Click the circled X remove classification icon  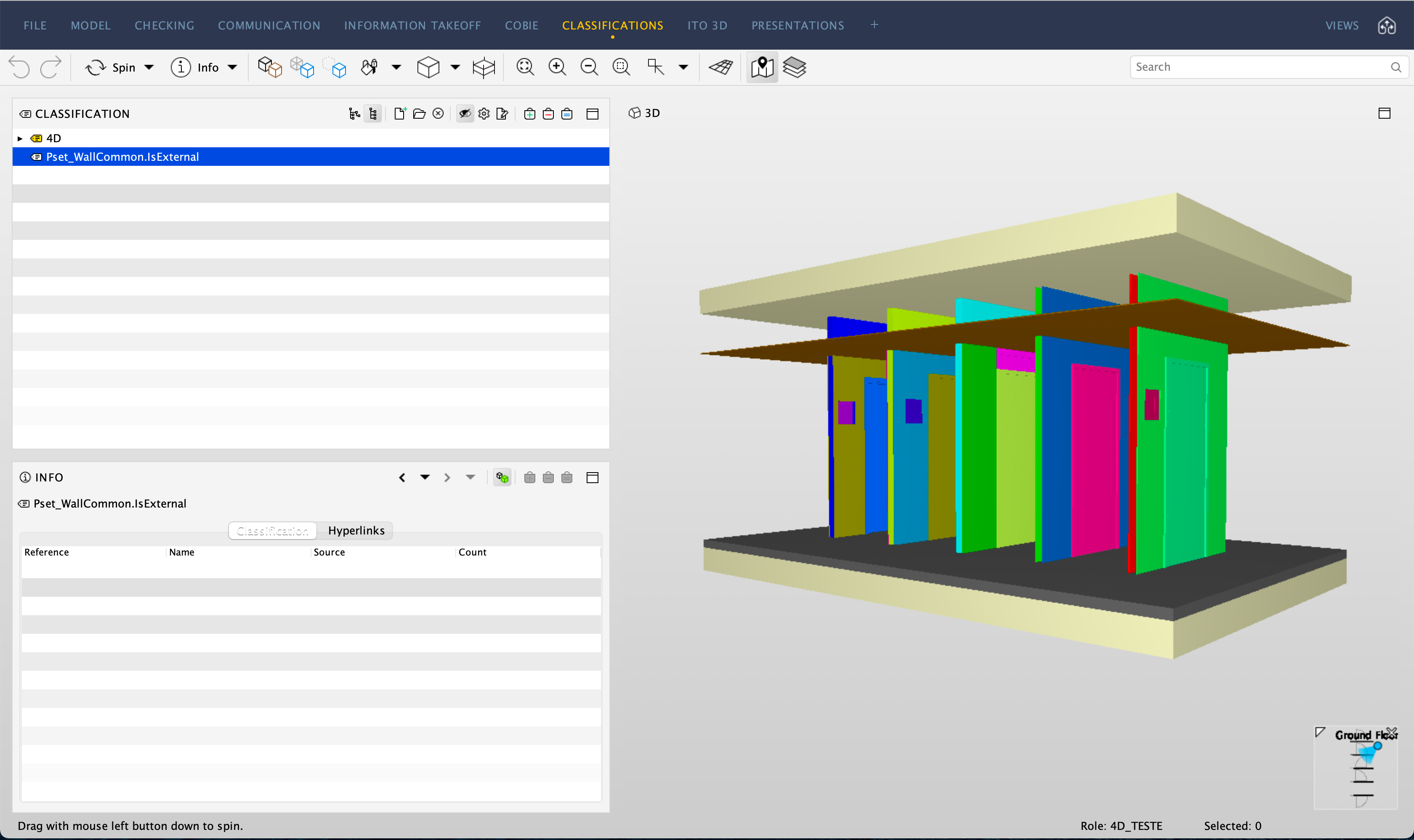click(x=438, y=114)
